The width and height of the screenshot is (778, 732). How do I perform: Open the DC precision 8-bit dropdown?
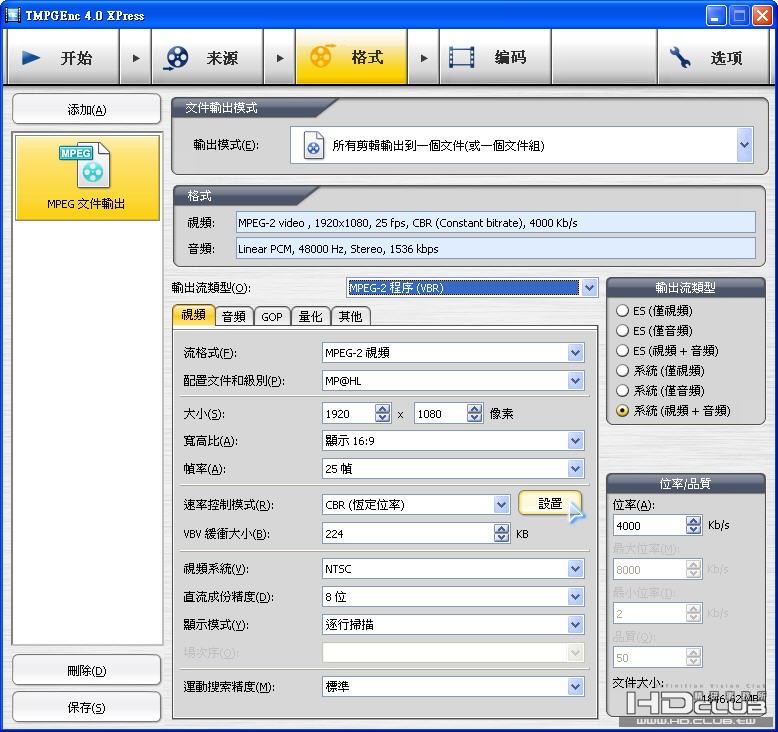(x=576, y=597)
